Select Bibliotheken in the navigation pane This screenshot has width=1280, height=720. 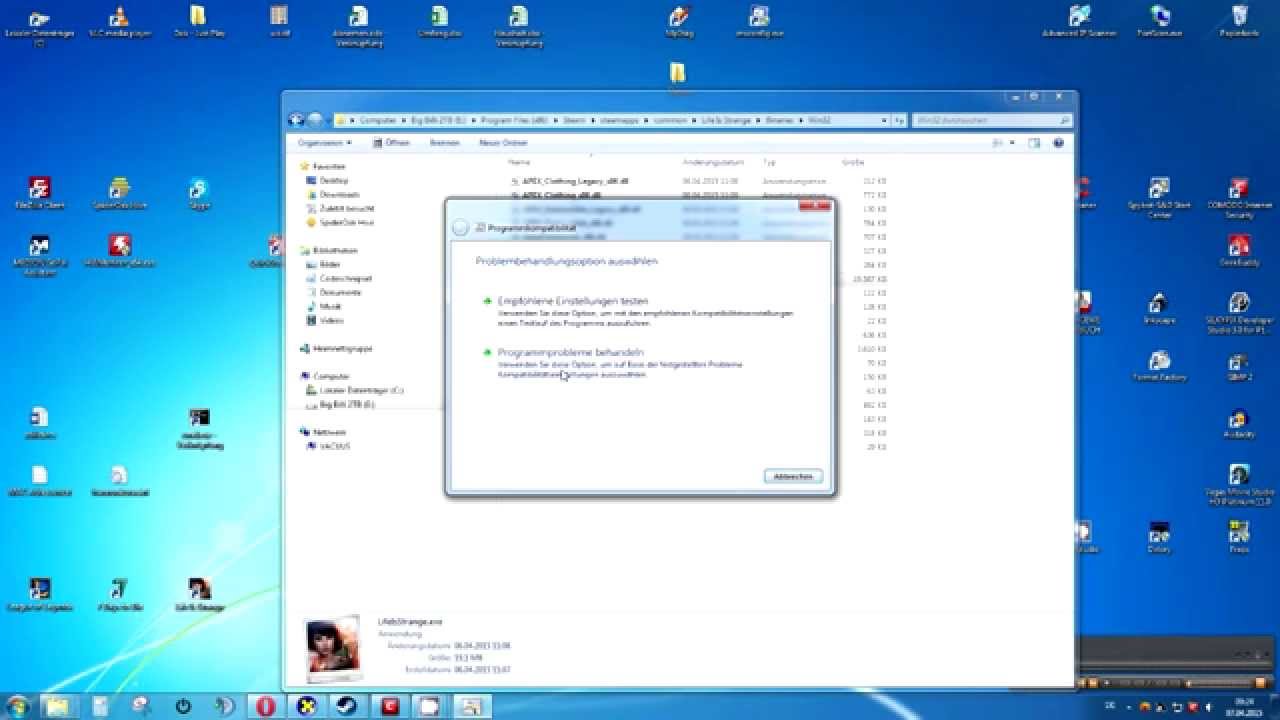(x=334, y=251)
